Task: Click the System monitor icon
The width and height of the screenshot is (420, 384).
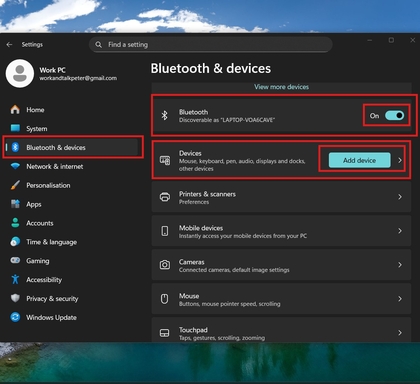Action: [15, 128]
